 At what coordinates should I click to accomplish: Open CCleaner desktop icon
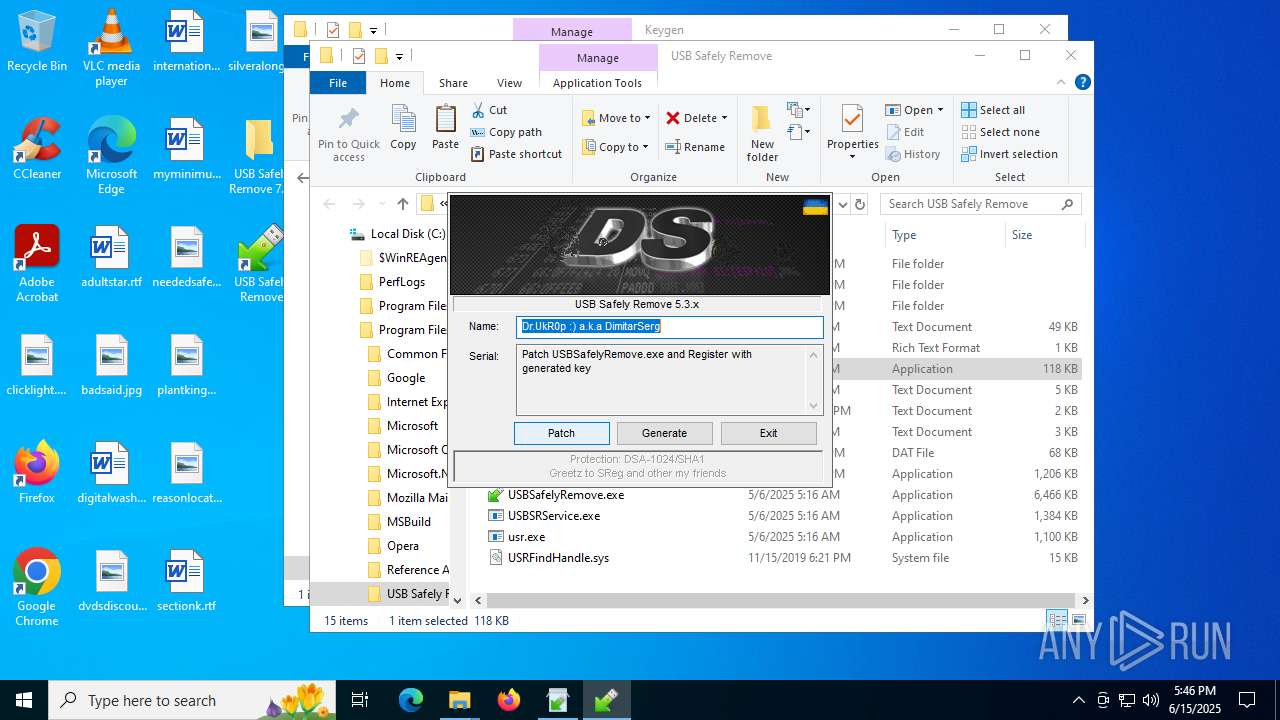[37, 149]
